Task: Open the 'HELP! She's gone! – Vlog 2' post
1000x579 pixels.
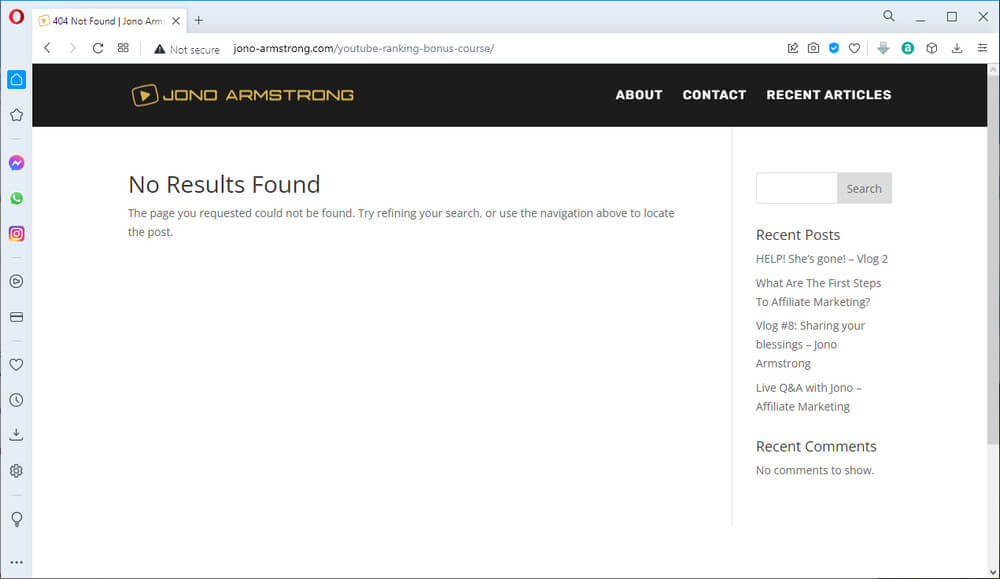Action: point(821,259)
